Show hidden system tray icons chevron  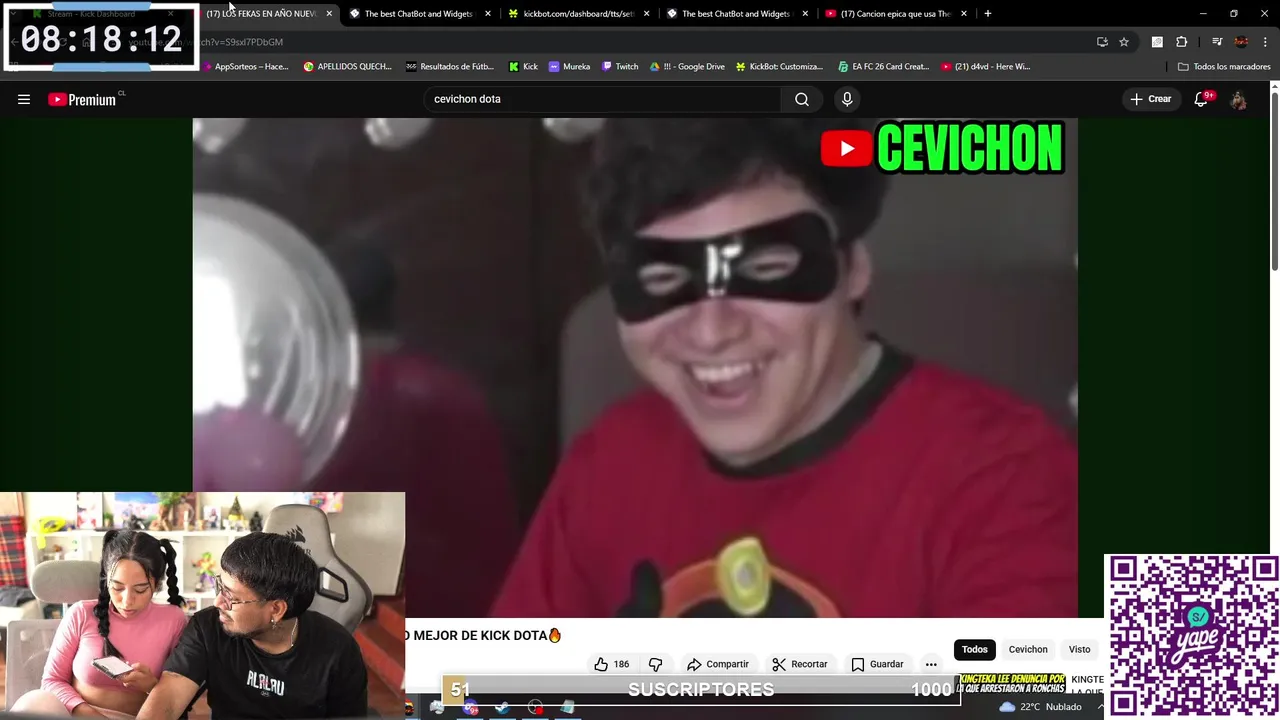[x=1100, y=707]
